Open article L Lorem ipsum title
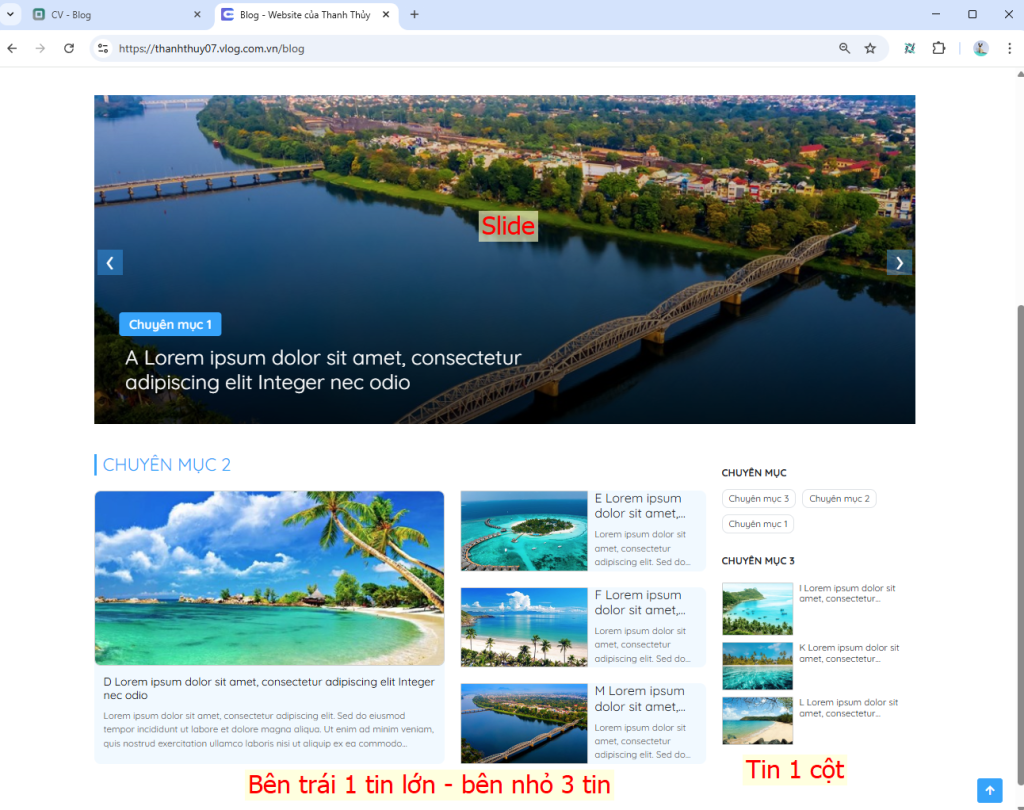Screen dimensions: 1024x810 (x=848, y=707)
